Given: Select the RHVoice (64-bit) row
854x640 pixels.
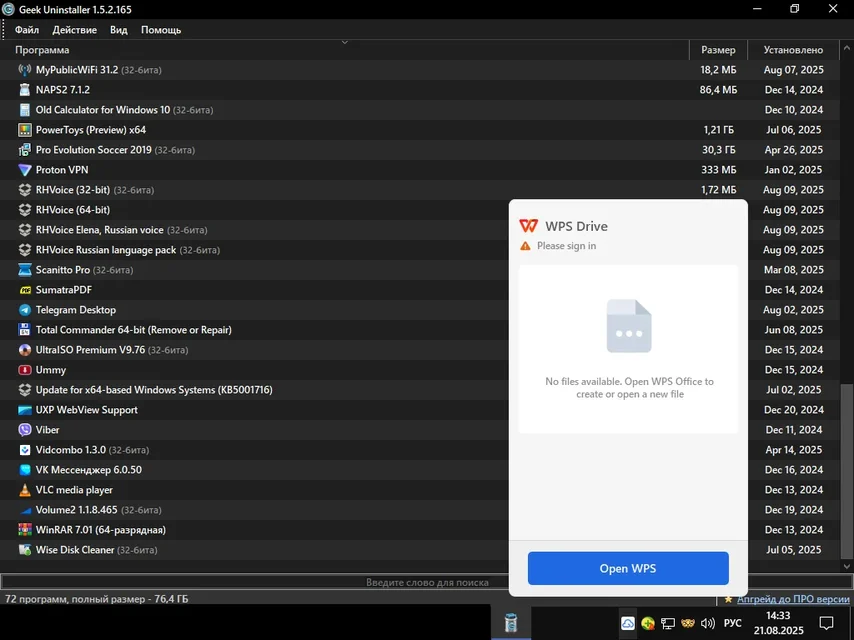Looking at the screenshot, I should point(254,210).
